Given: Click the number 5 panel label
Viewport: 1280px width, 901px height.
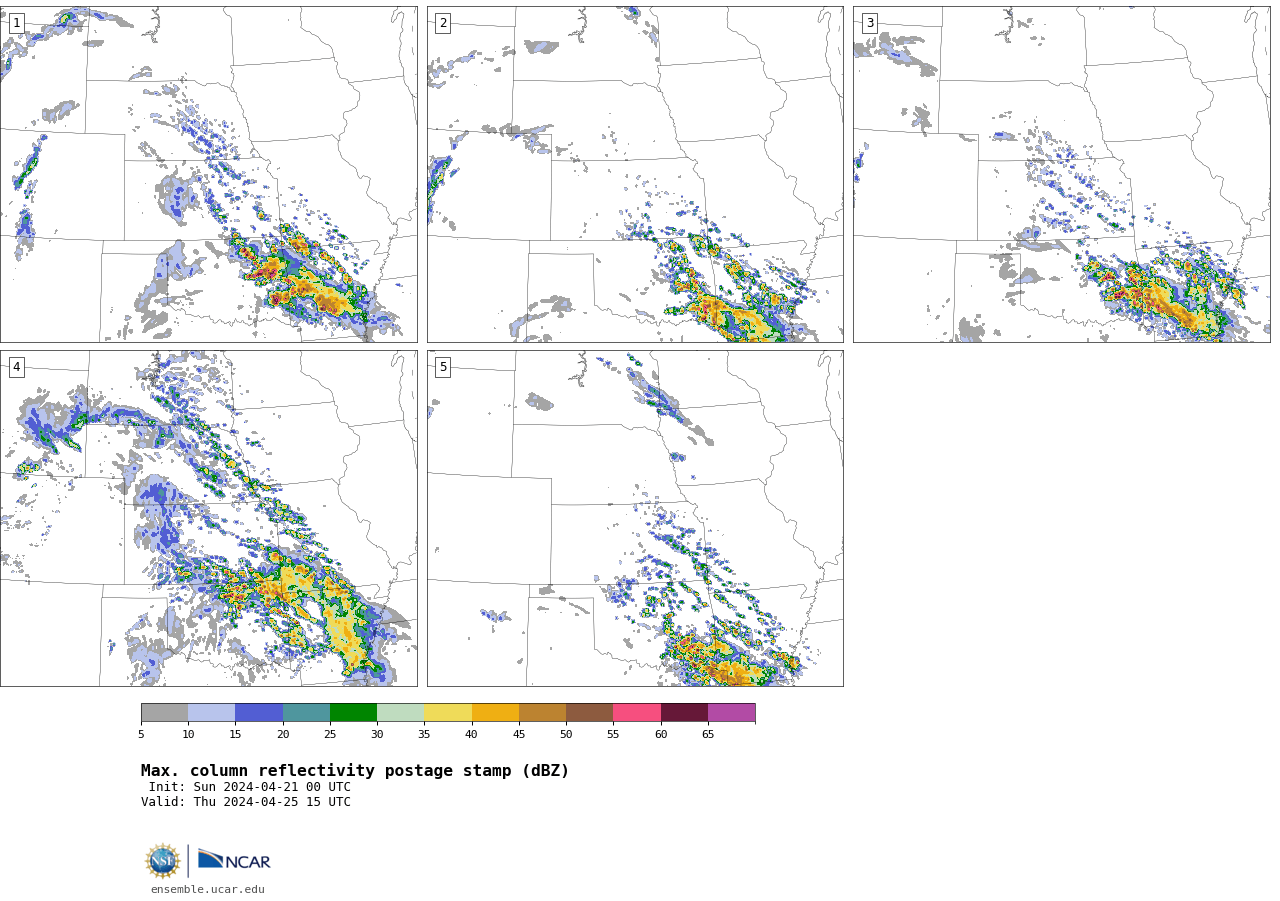Looking at the screenshot, I should coord(443,367).
